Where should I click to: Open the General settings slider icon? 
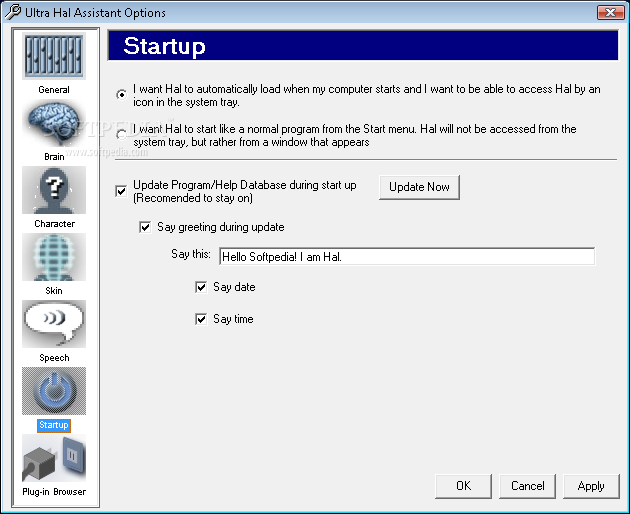point(54,56)
